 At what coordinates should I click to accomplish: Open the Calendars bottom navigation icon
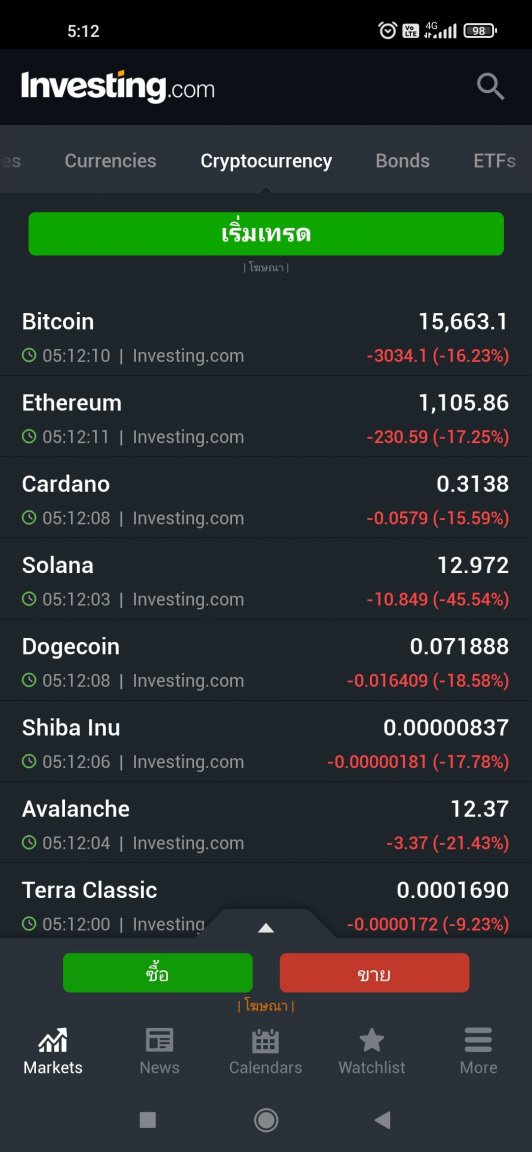[265, 1040]
